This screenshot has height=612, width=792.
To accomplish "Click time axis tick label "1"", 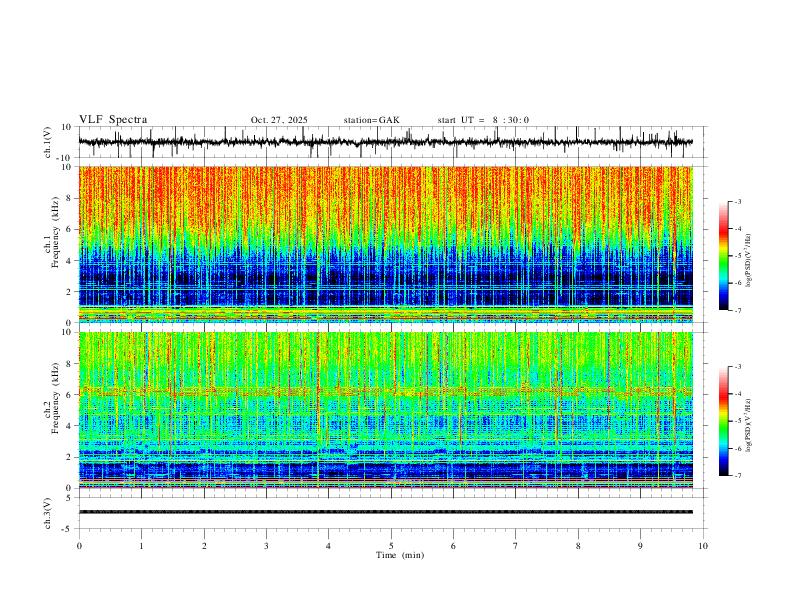I will click(x=141, y=546).
